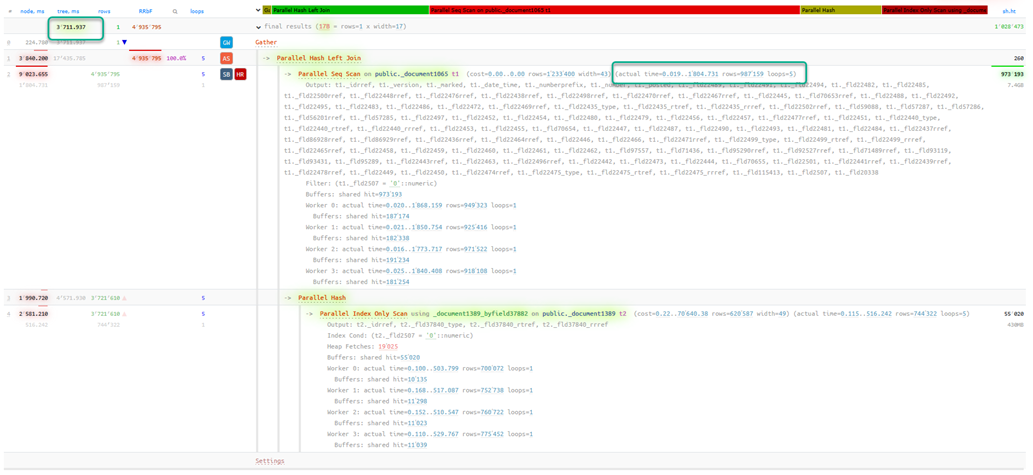Sort by the node, ms column header
This screenshot has height=475, width=1033.
coord(34,11)
